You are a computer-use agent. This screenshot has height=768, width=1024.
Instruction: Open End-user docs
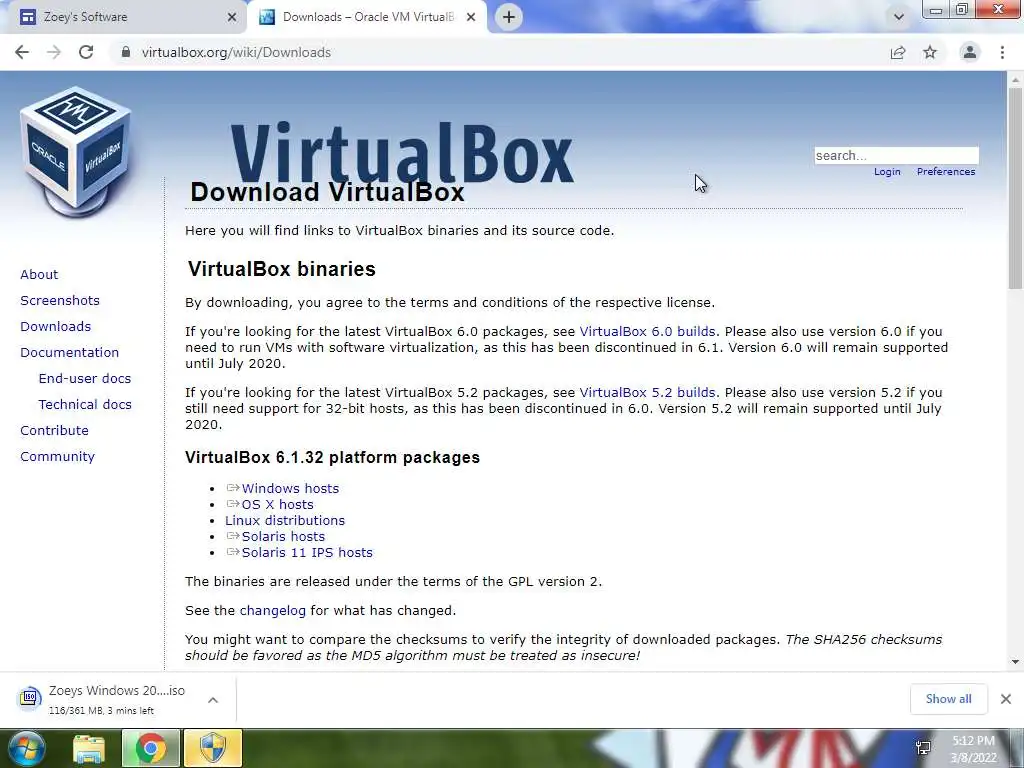(85, 379)
